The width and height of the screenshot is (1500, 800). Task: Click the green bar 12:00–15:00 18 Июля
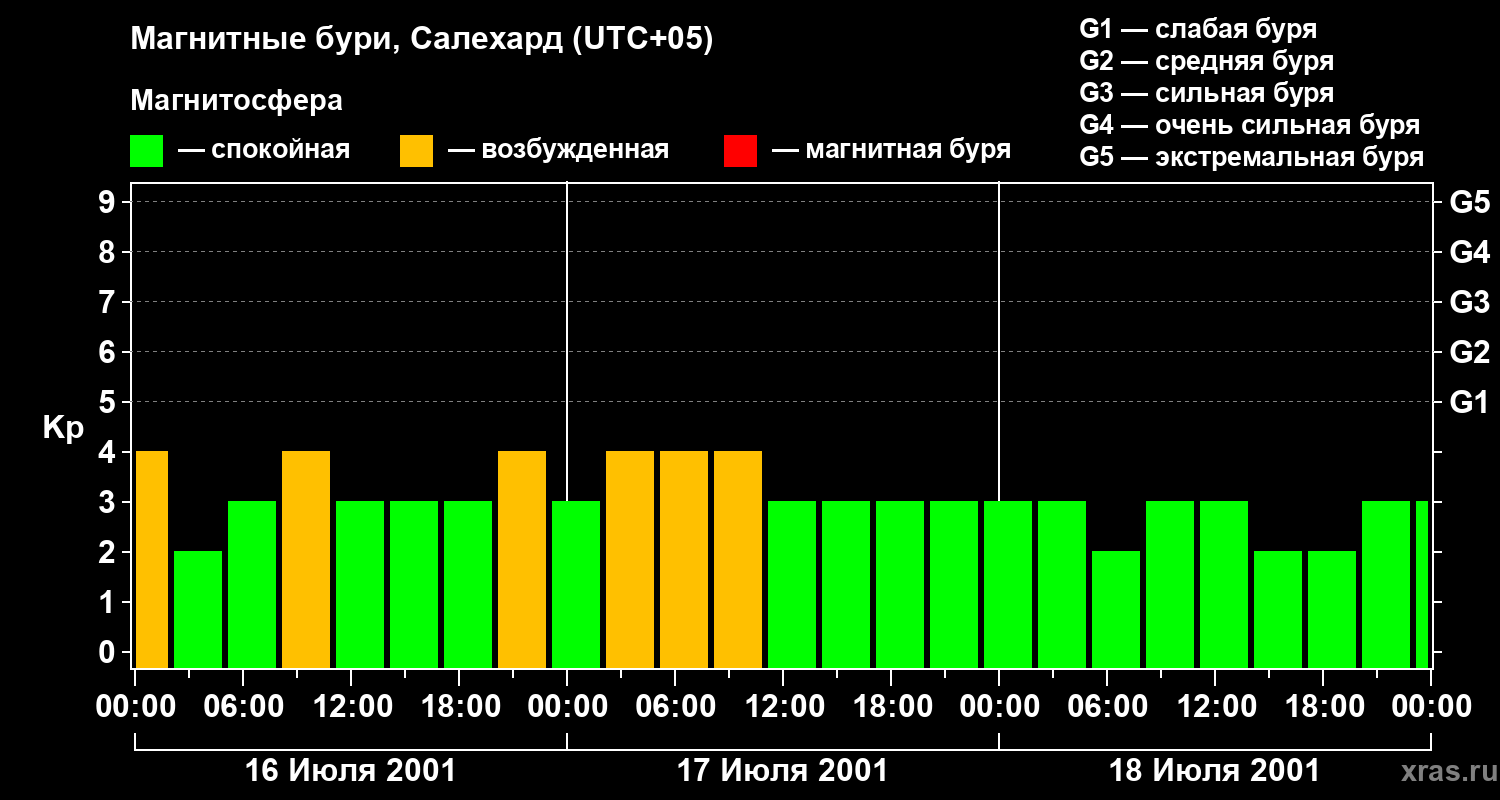1224,584
